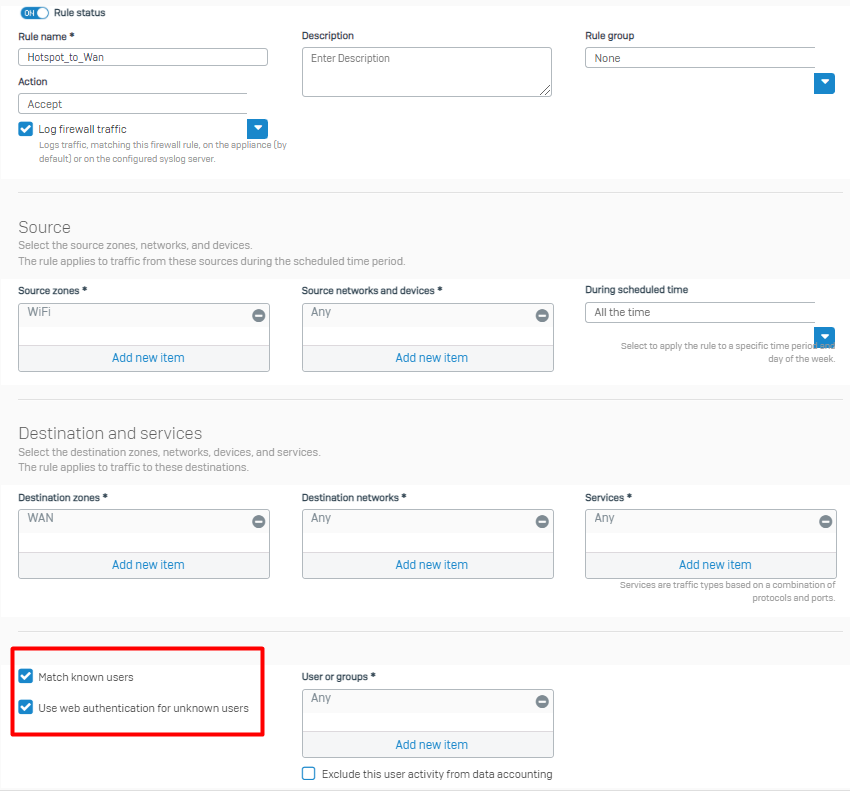Screen dimensions: 850x792
Task: Click into the Description text area
Action: coord(426,72)
